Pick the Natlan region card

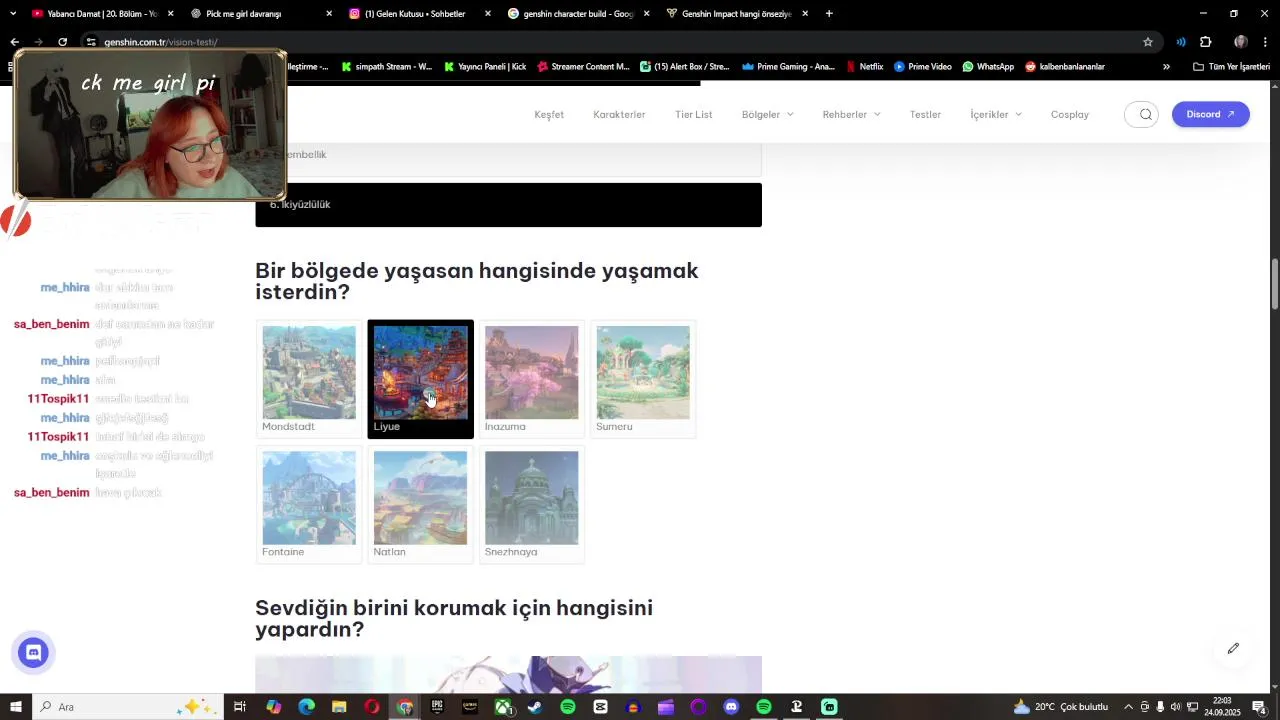click(420, 505)
